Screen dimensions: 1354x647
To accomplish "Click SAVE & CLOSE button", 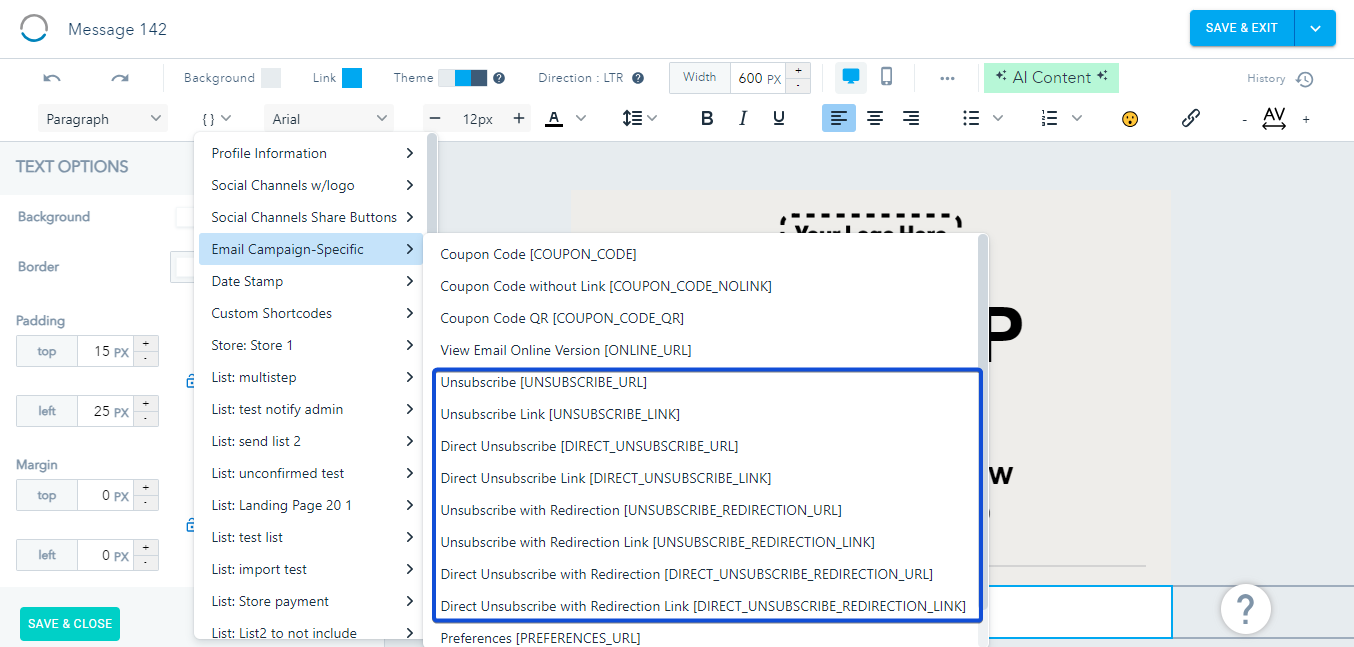I will click(70, 624).
